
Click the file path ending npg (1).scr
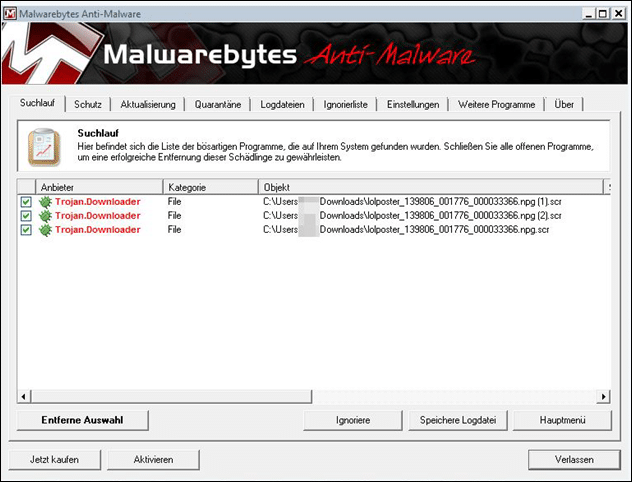tap(412, 202)
